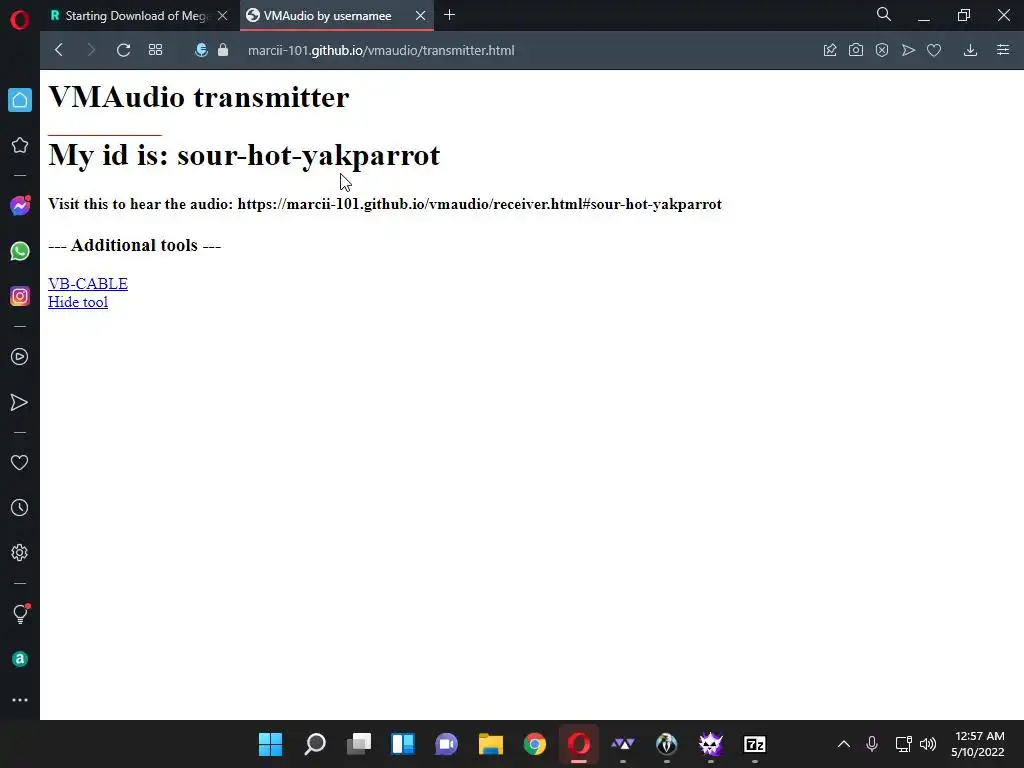Open 7-Zip from the taskbar

[x=755, y=744]
